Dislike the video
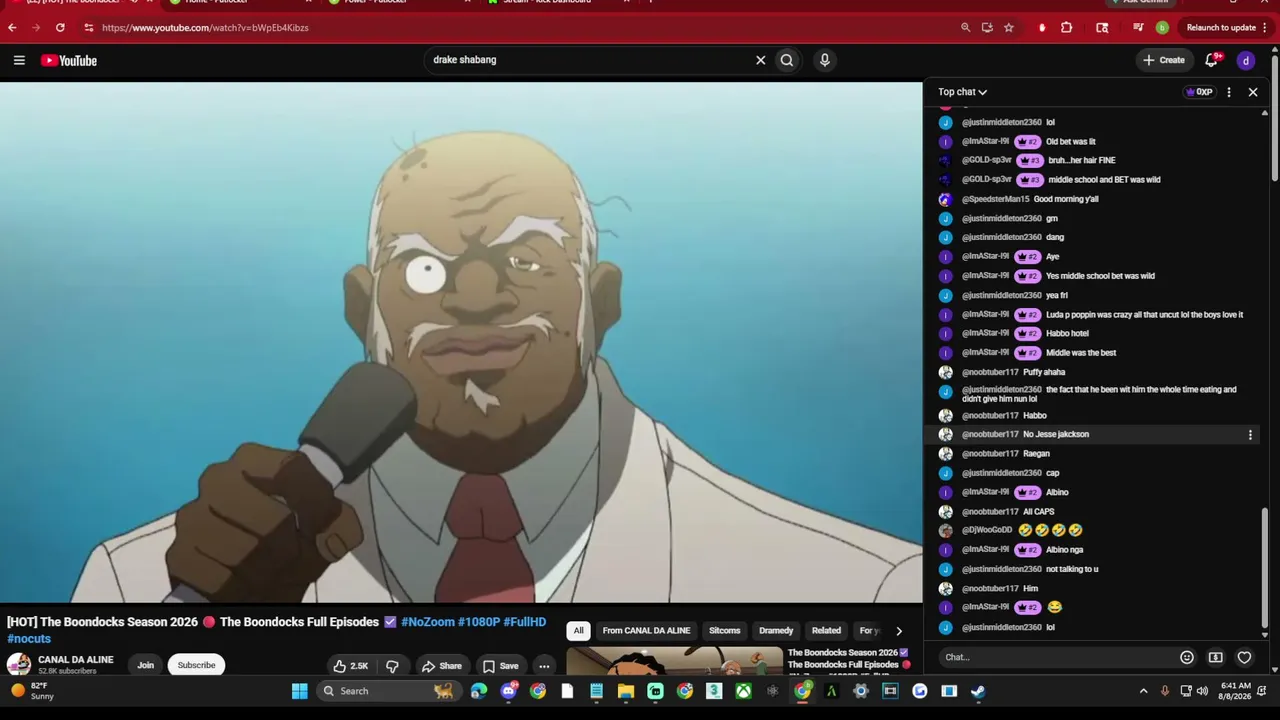 (392, 666)
